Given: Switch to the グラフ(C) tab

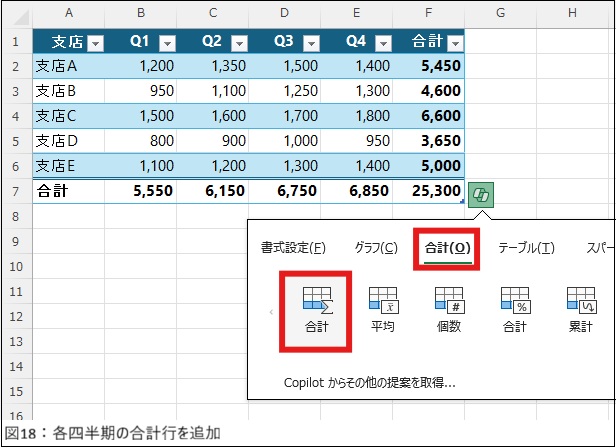Looking at the screenshot, I should coord(375,247).
